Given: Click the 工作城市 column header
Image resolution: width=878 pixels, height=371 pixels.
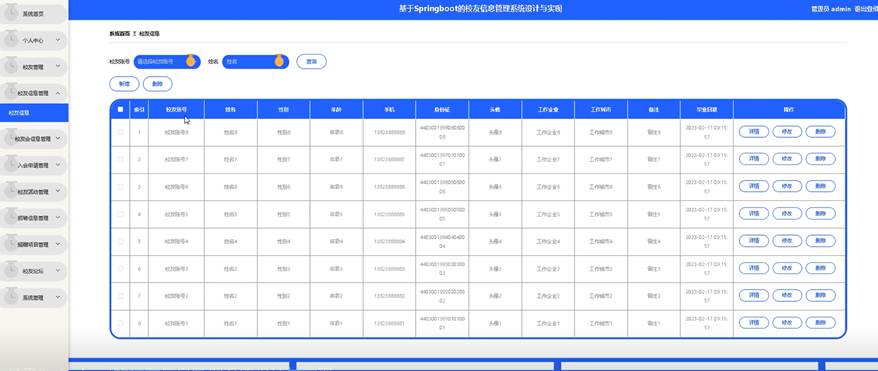Looking at the screenshot, I should (601, 110).
